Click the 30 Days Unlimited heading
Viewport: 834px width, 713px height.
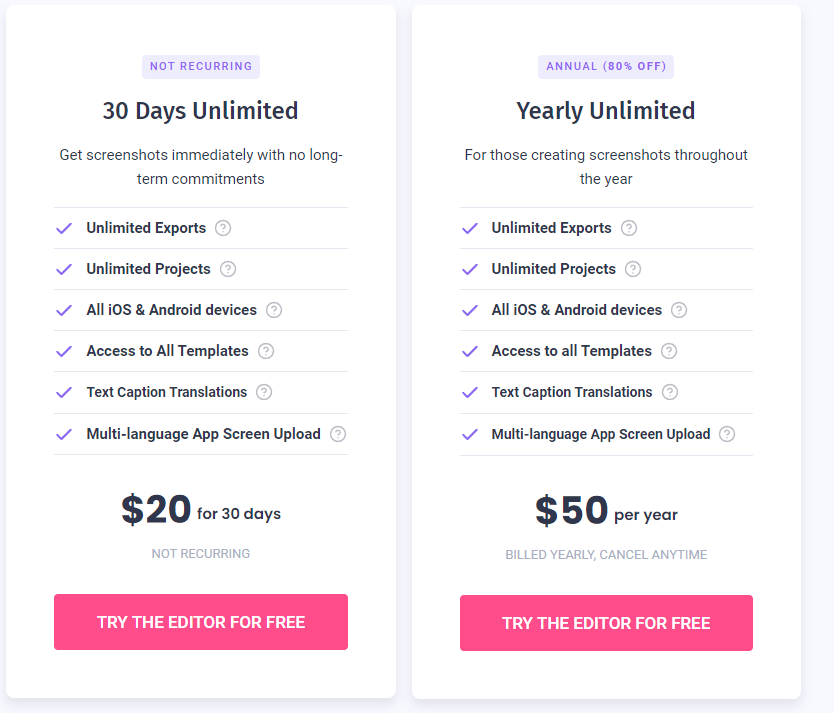(x=201, y=110)
